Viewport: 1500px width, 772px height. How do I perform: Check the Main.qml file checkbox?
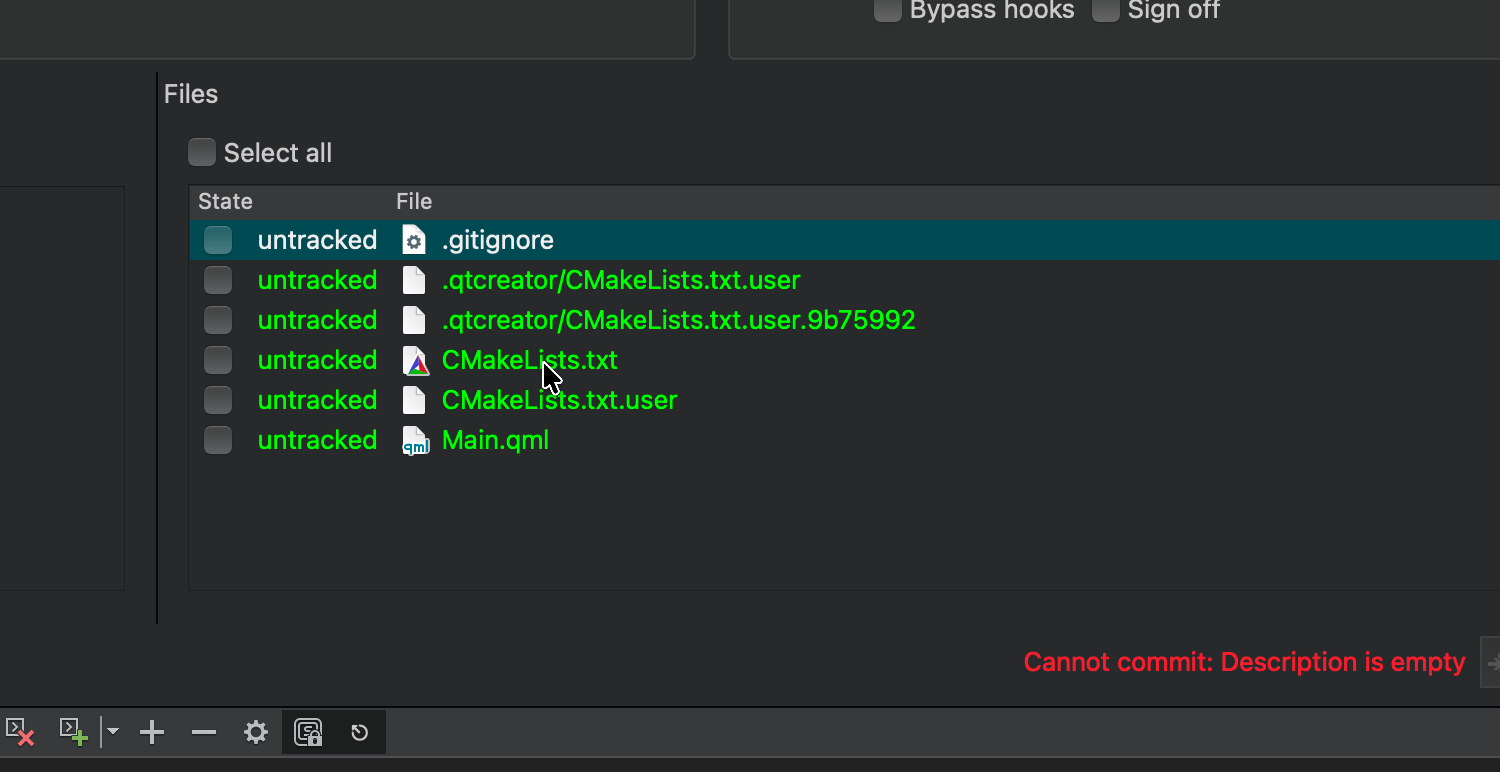tap(218, 440)
